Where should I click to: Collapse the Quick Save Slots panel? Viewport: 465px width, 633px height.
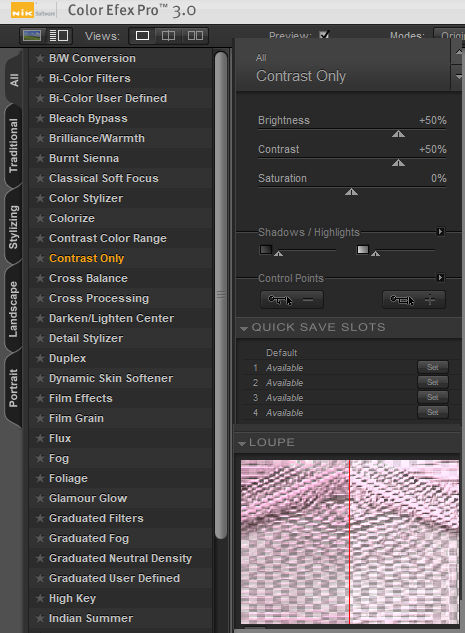pyautogui.click(x=243, y=328)
